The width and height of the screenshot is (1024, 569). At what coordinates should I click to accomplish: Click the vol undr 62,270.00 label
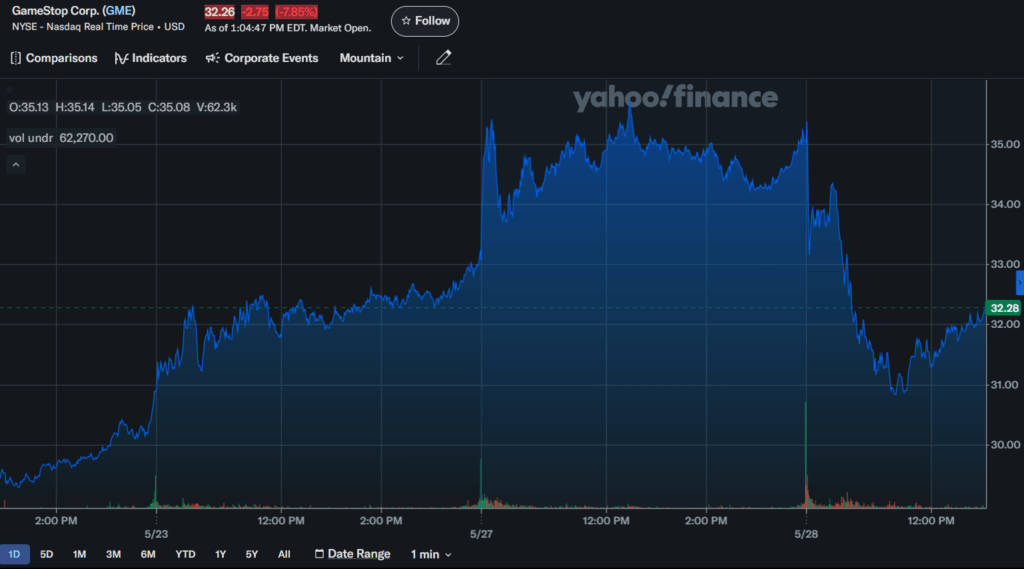click(61, 138)
